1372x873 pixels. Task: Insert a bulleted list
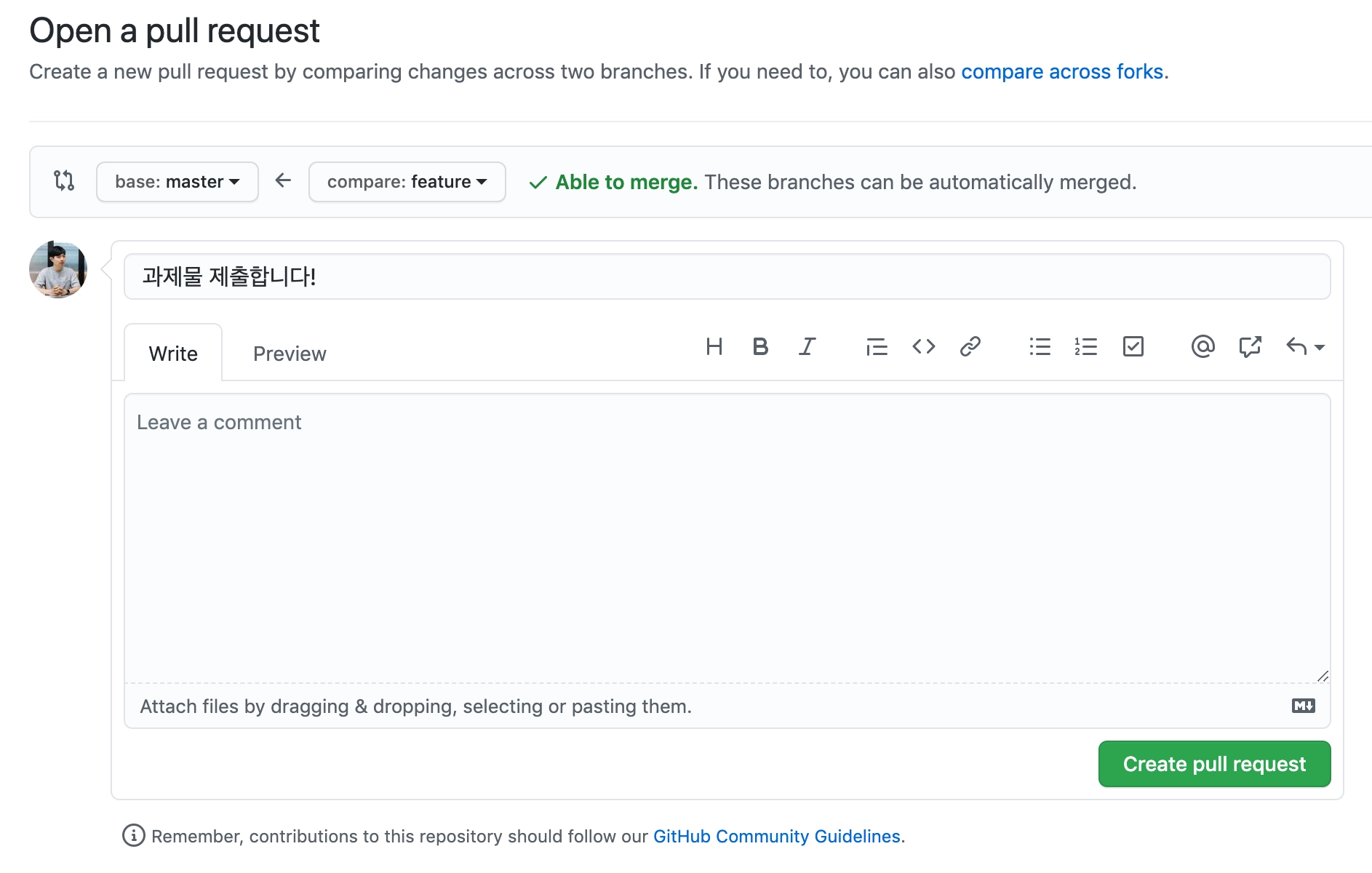1040,347
